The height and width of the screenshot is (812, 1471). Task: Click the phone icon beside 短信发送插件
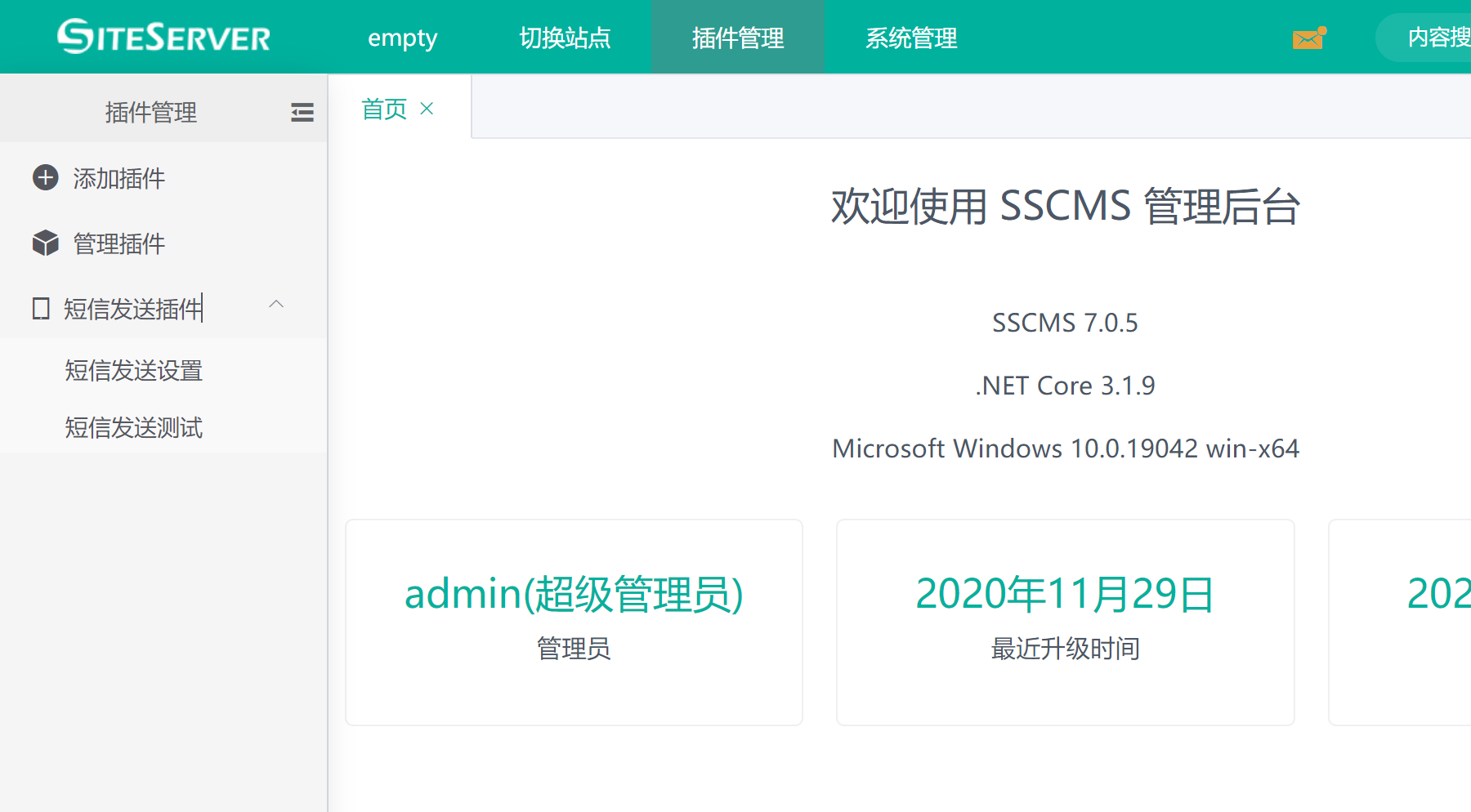pos(41,309)
